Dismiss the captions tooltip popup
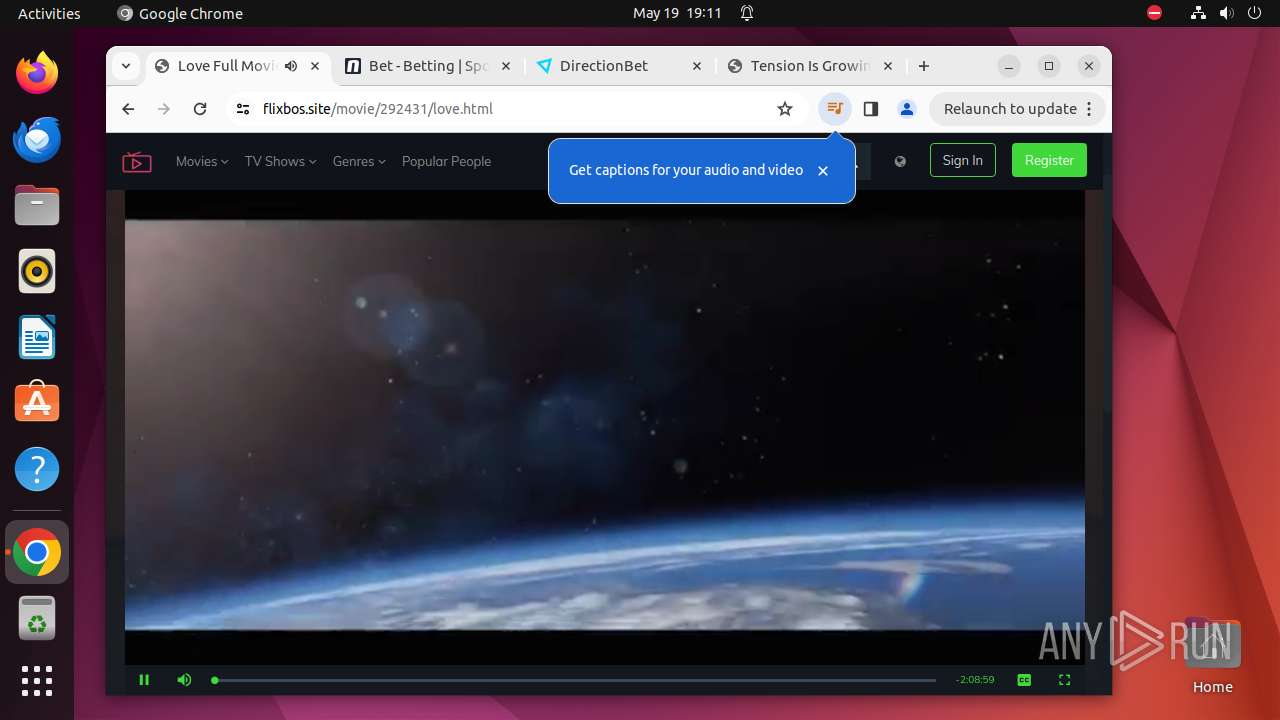The width and height of the screenshot is (1280, 720). click(823, 171)
